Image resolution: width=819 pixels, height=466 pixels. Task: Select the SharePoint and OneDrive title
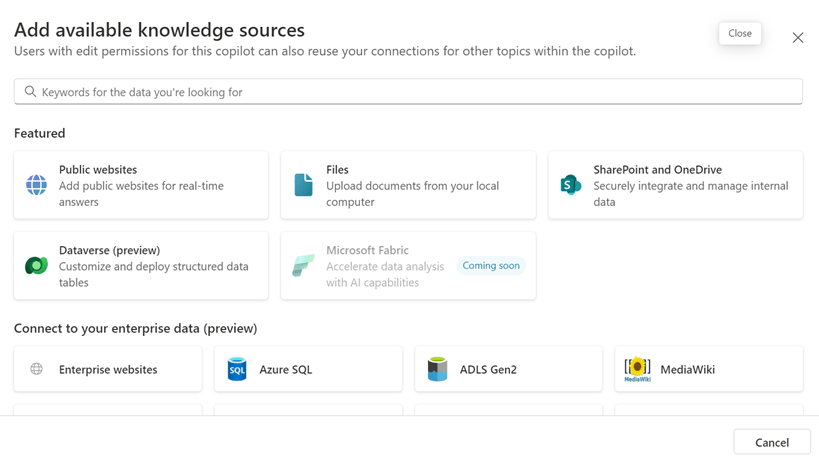tap(657, 170)
